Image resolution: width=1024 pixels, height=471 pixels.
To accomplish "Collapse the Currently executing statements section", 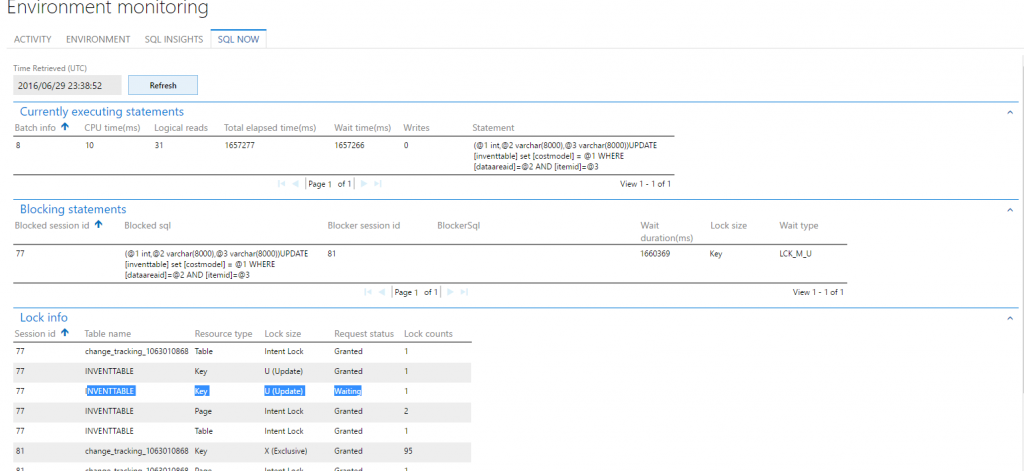I will point(1009,112).
